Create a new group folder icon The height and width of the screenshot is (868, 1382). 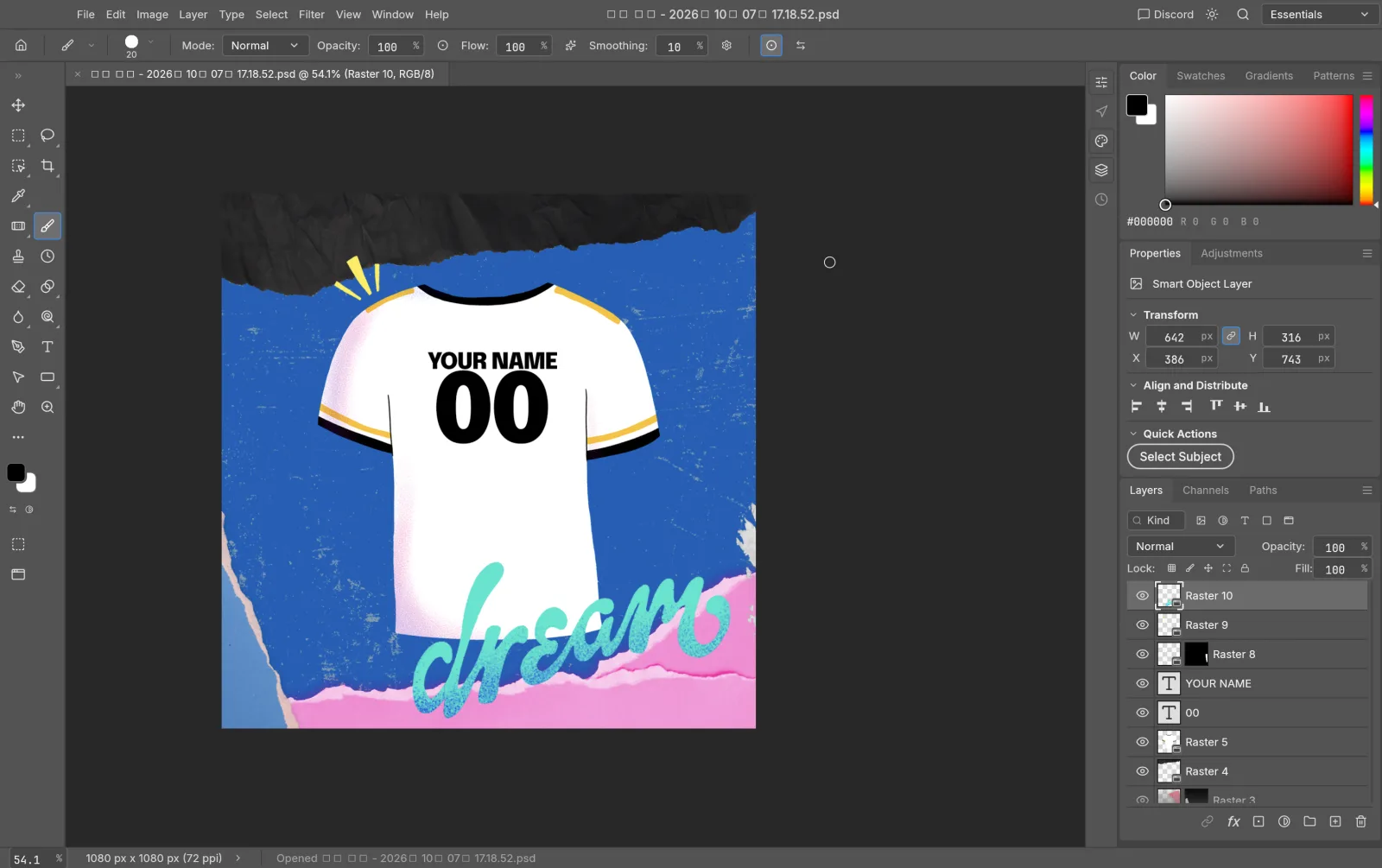coord(1309,821)
